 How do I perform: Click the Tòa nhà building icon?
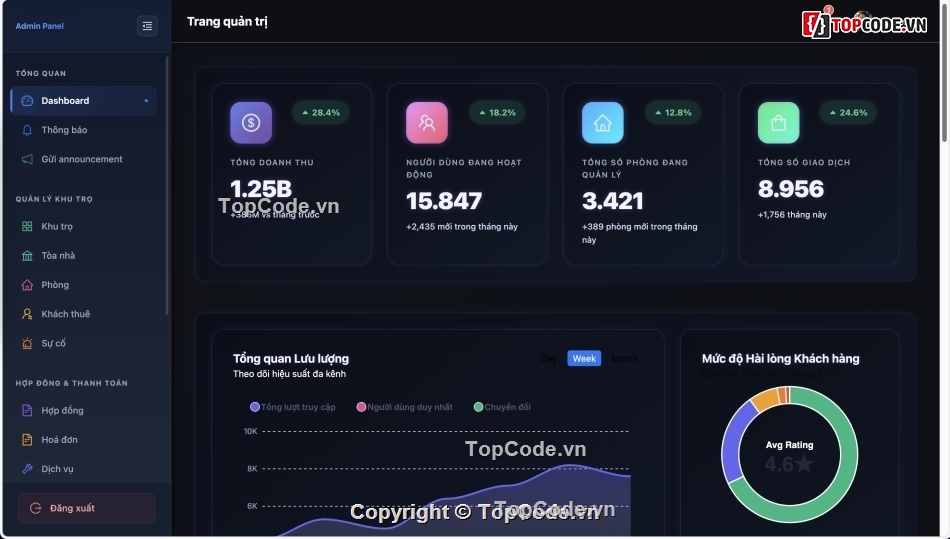pos(27,256)
